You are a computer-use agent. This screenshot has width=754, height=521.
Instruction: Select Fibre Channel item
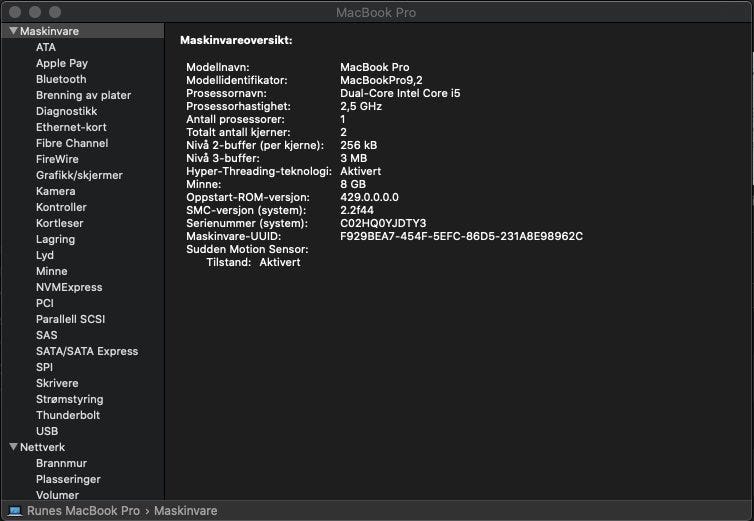coord(72,143)
